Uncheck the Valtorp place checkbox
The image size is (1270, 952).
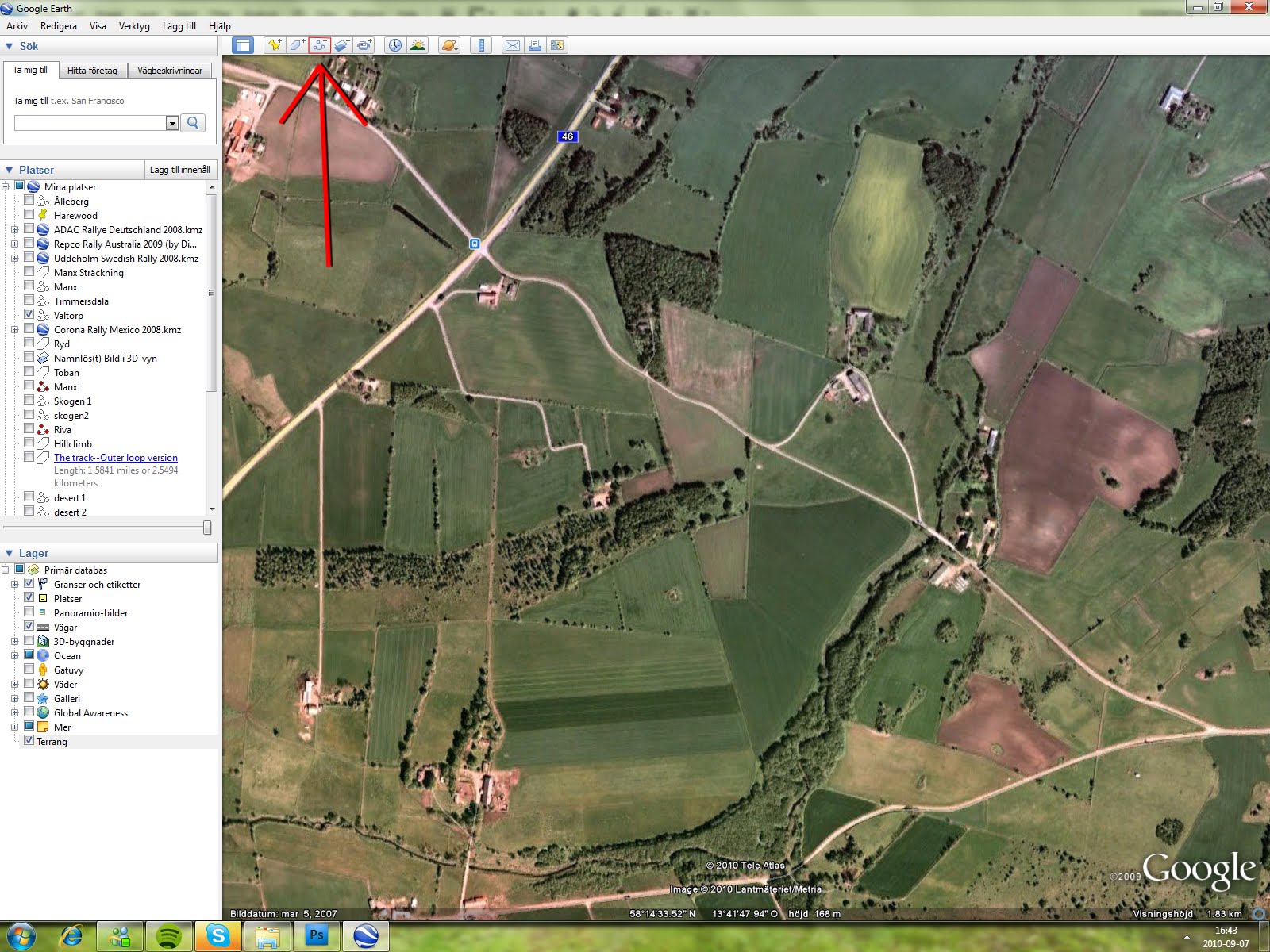tap(29, 315)
